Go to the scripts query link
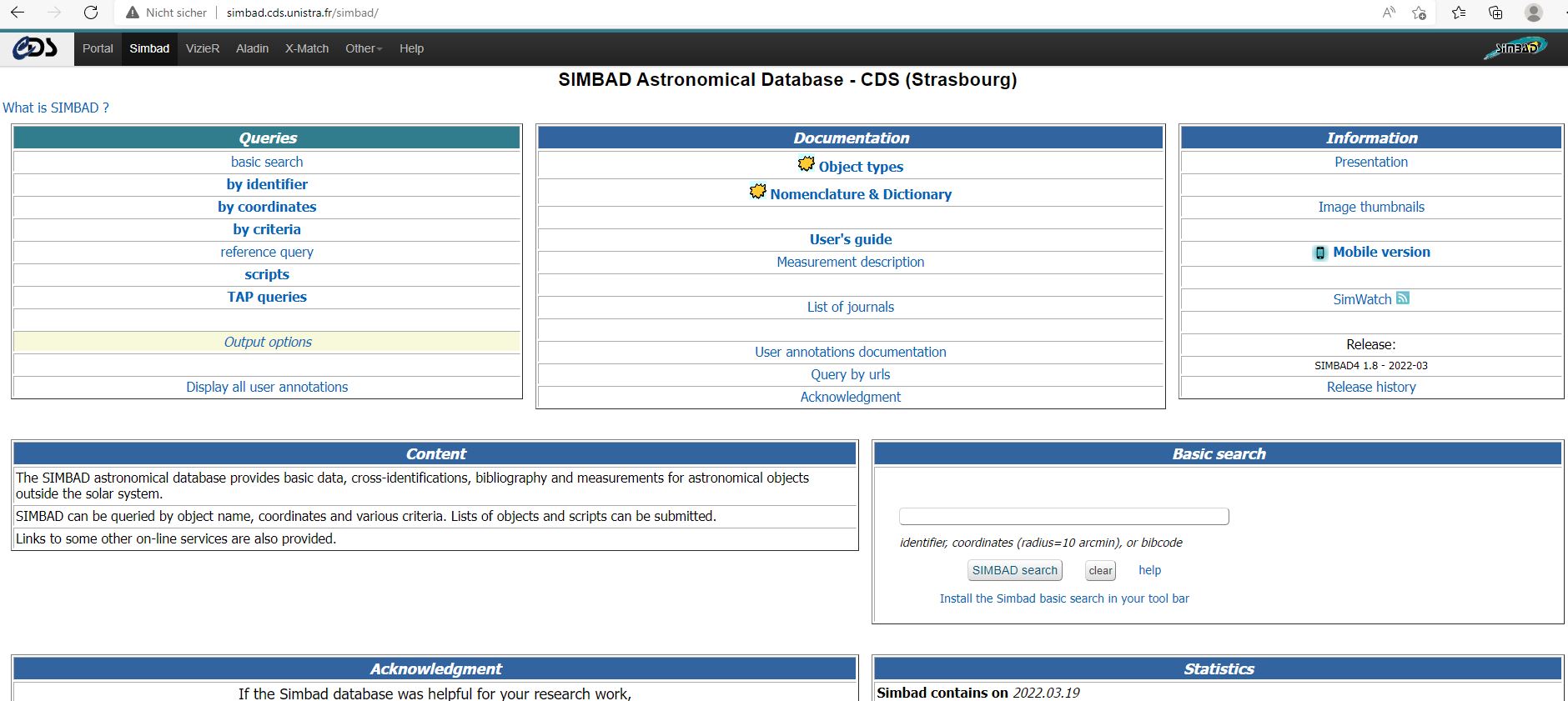 267,274
